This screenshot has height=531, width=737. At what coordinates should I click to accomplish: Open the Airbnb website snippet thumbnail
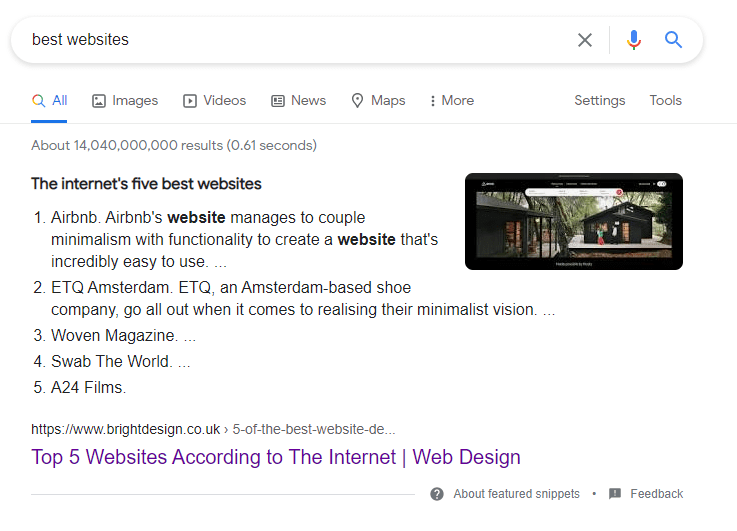click(x=574, y=221)
